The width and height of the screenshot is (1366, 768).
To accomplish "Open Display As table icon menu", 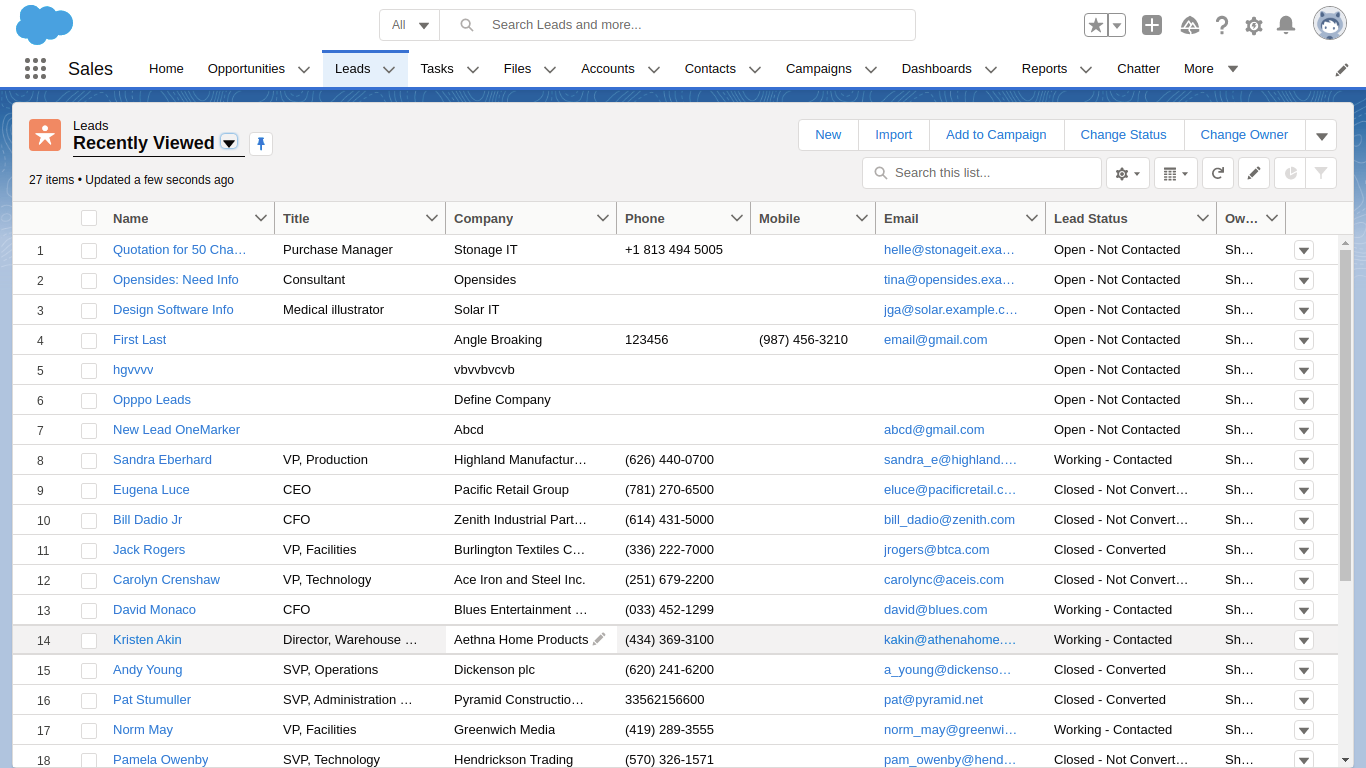I will coord(1176,173).
